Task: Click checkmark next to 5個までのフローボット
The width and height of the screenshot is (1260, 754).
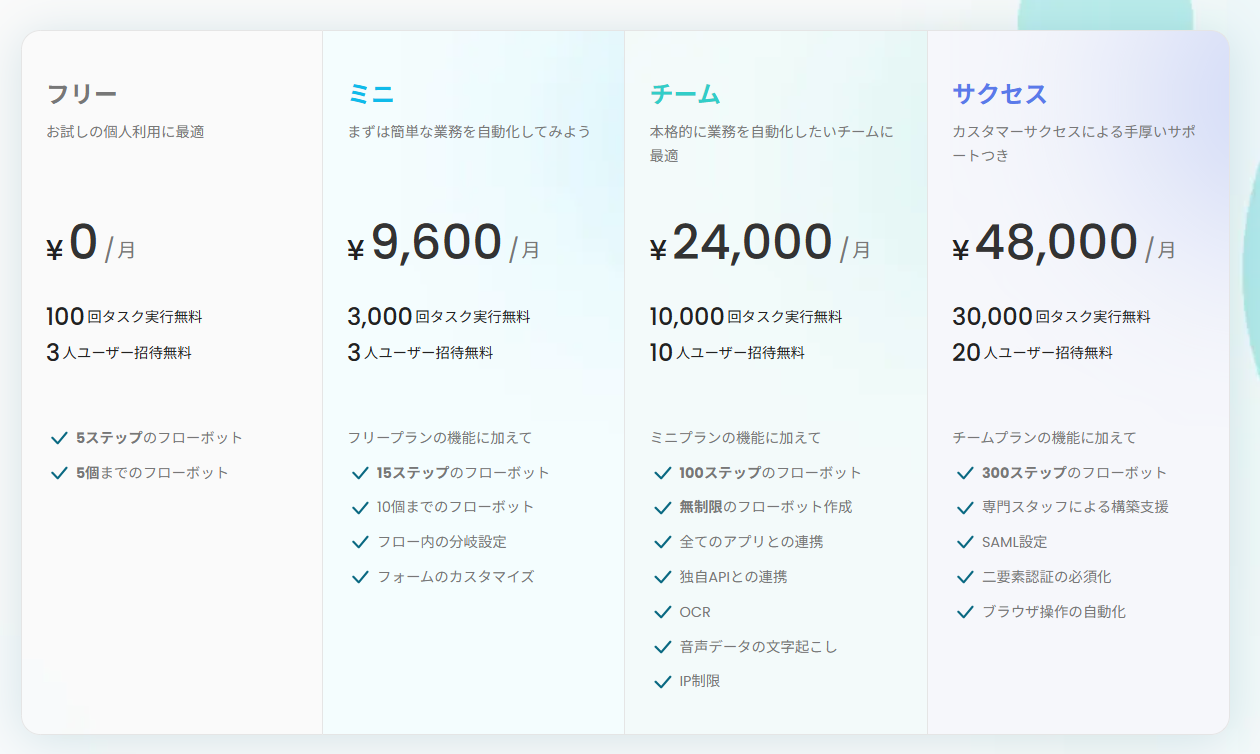Action: click(x=59, y=473)
